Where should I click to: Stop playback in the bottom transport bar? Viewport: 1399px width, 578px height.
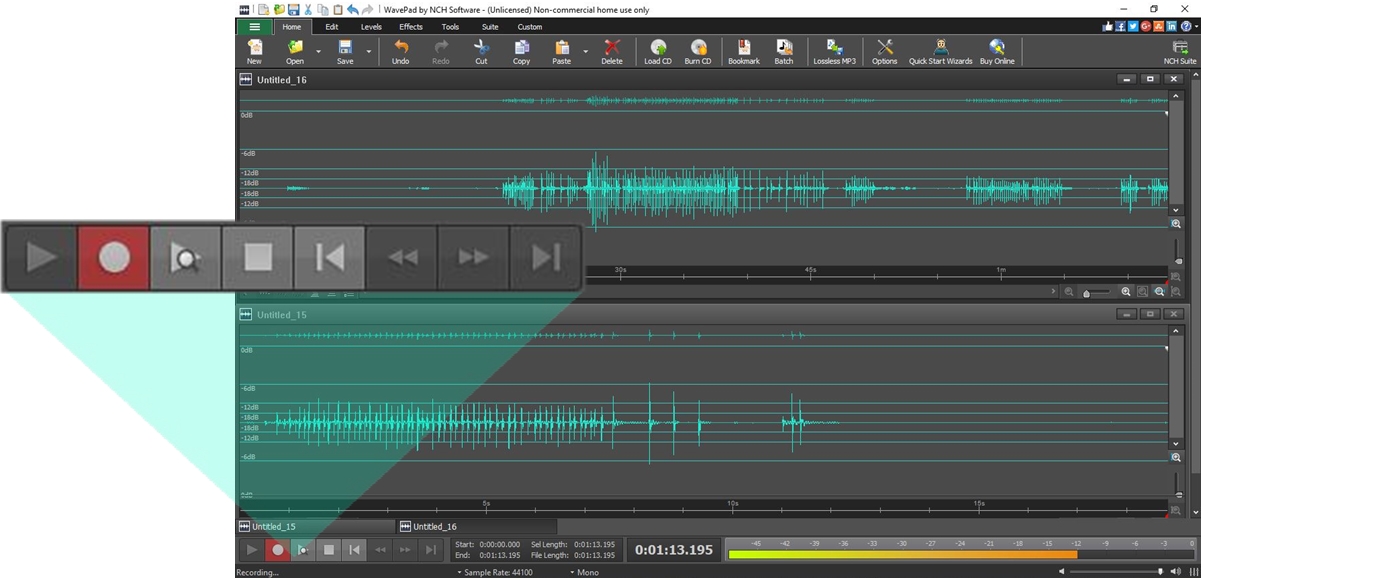click(x=329, y=549)
